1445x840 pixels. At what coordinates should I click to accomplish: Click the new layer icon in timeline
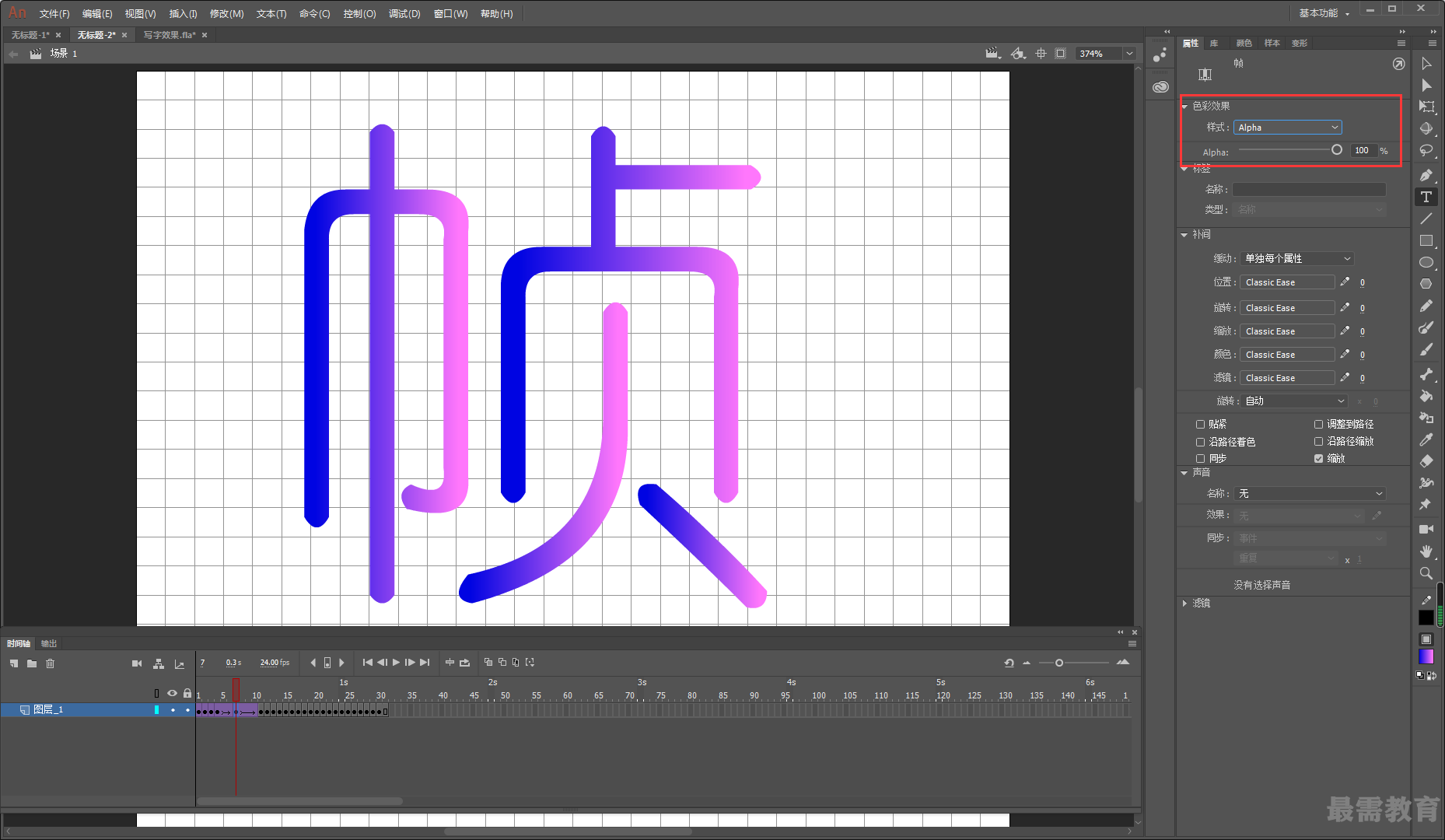pos(14,663)
